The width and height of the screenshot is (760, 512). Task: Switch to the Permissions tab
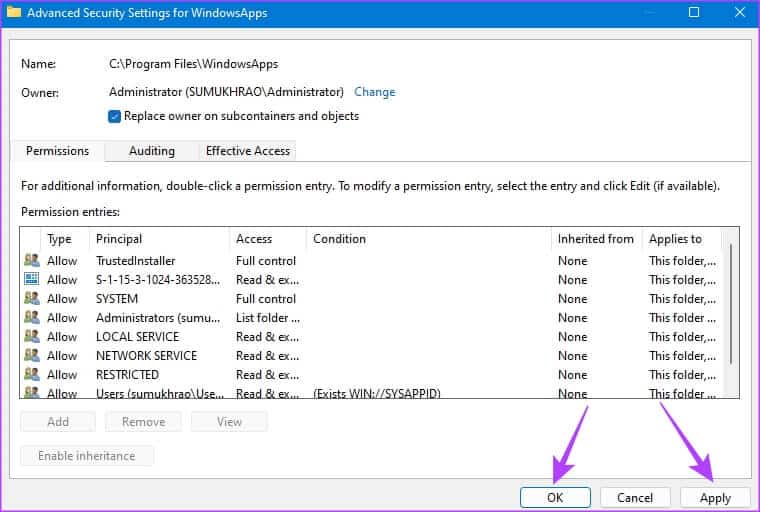click(x=57, y=151)
